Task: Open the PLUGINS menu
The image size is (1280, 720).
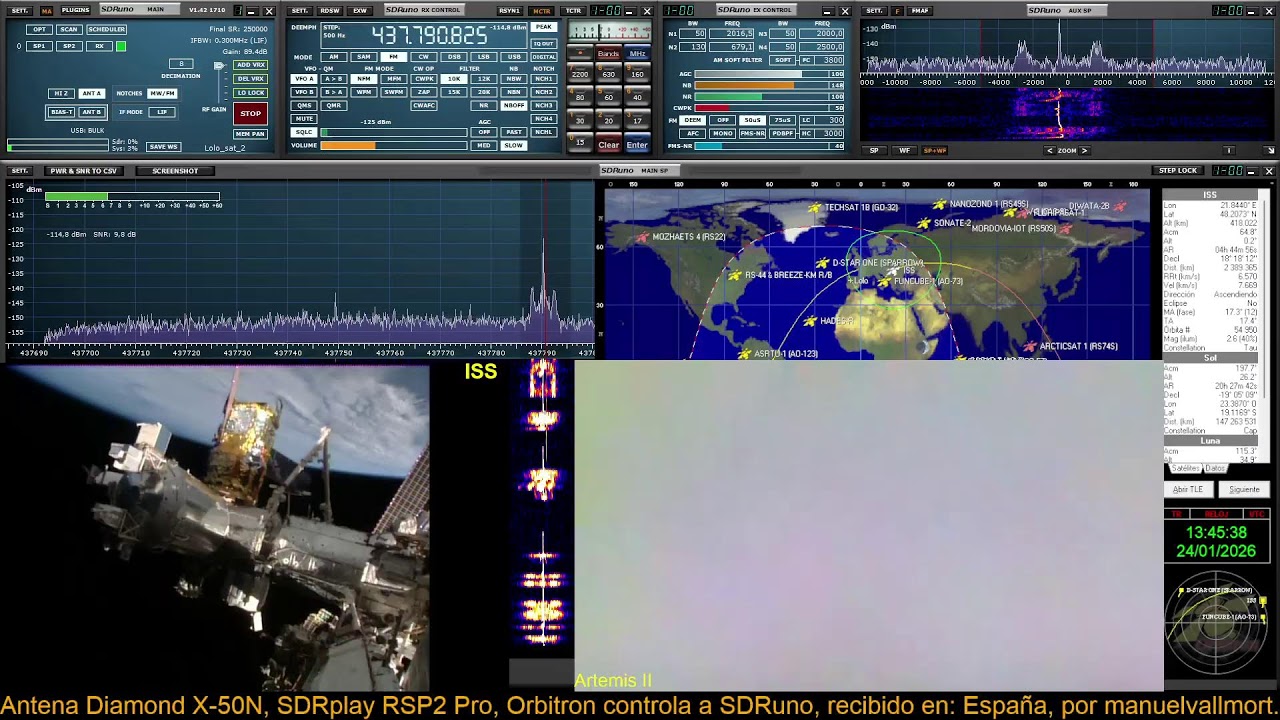Action: (x=76, y=10)
